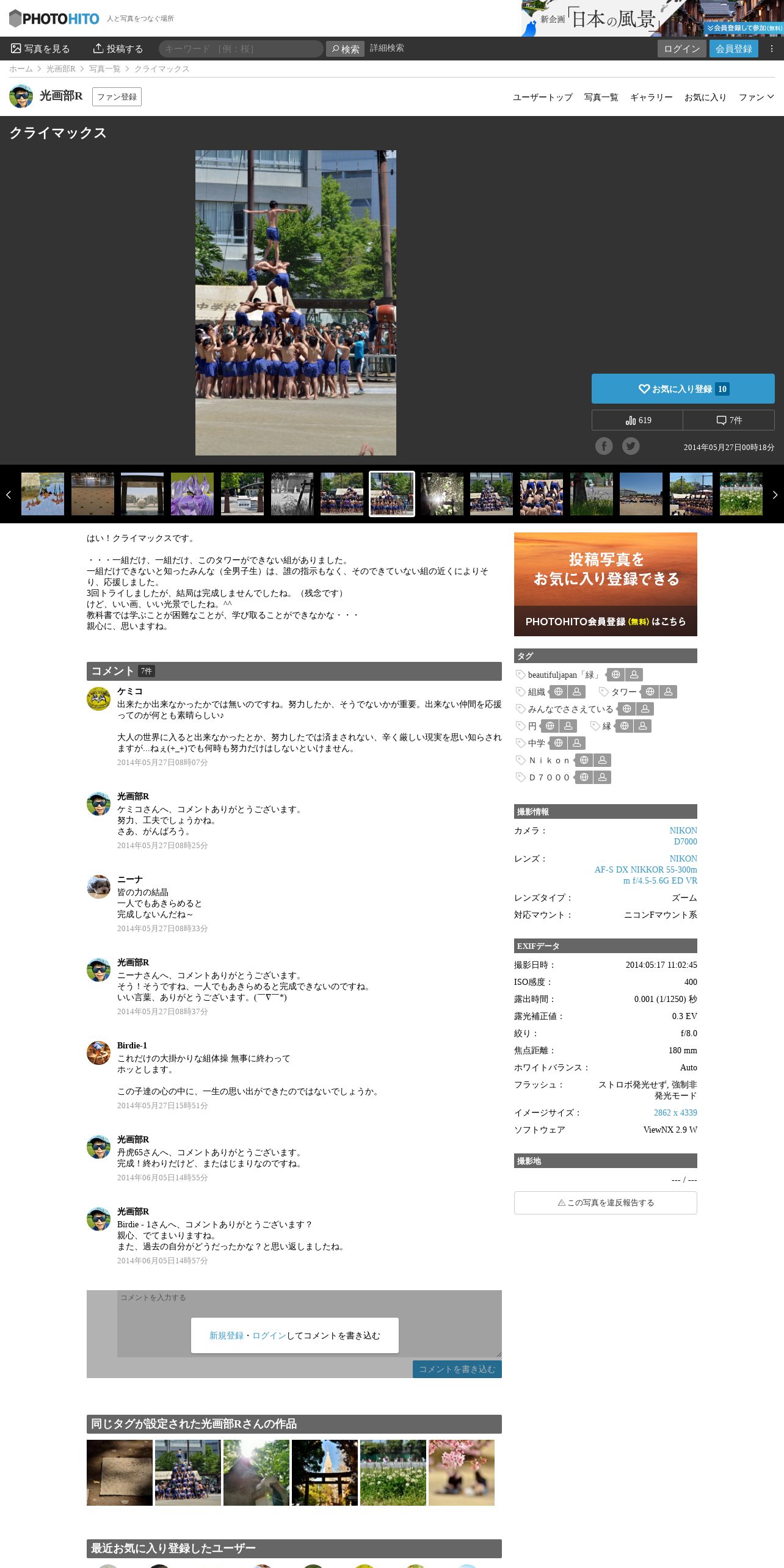
Task: Go to 写真一覧 tab
Action: tap(601, 97)
